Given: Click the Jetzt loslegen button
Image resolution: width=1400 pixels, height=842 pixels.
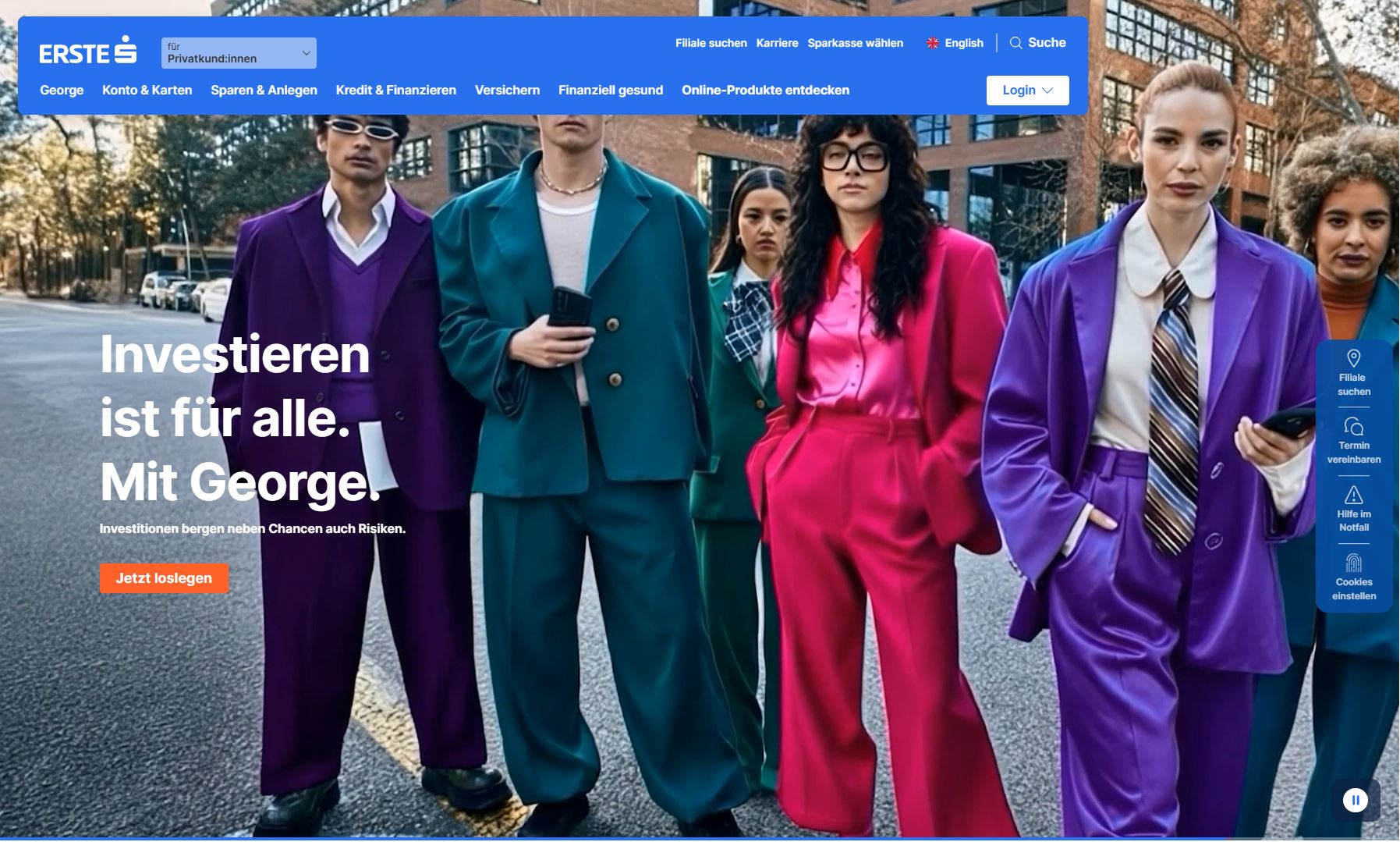Looking at the screenshot, I should pyautogui.click(x=164, y=578).
